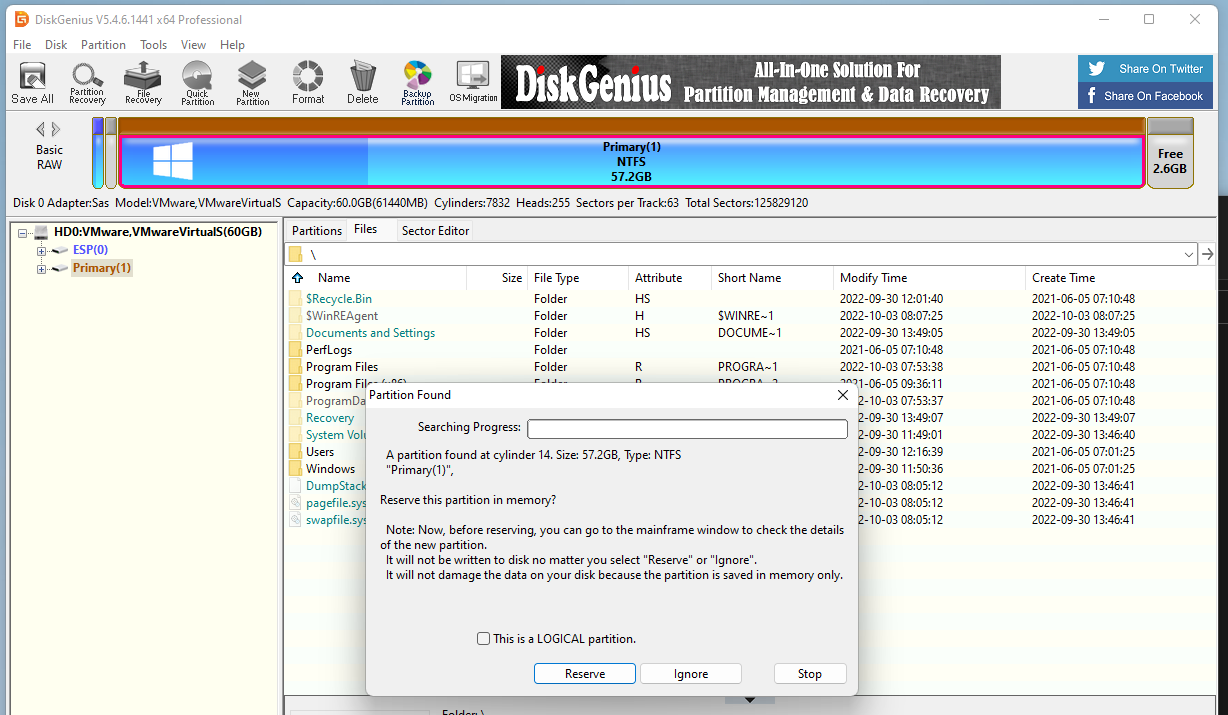Open the File menu
This screenshot has width=1228, height=715.
click(22, 45)
